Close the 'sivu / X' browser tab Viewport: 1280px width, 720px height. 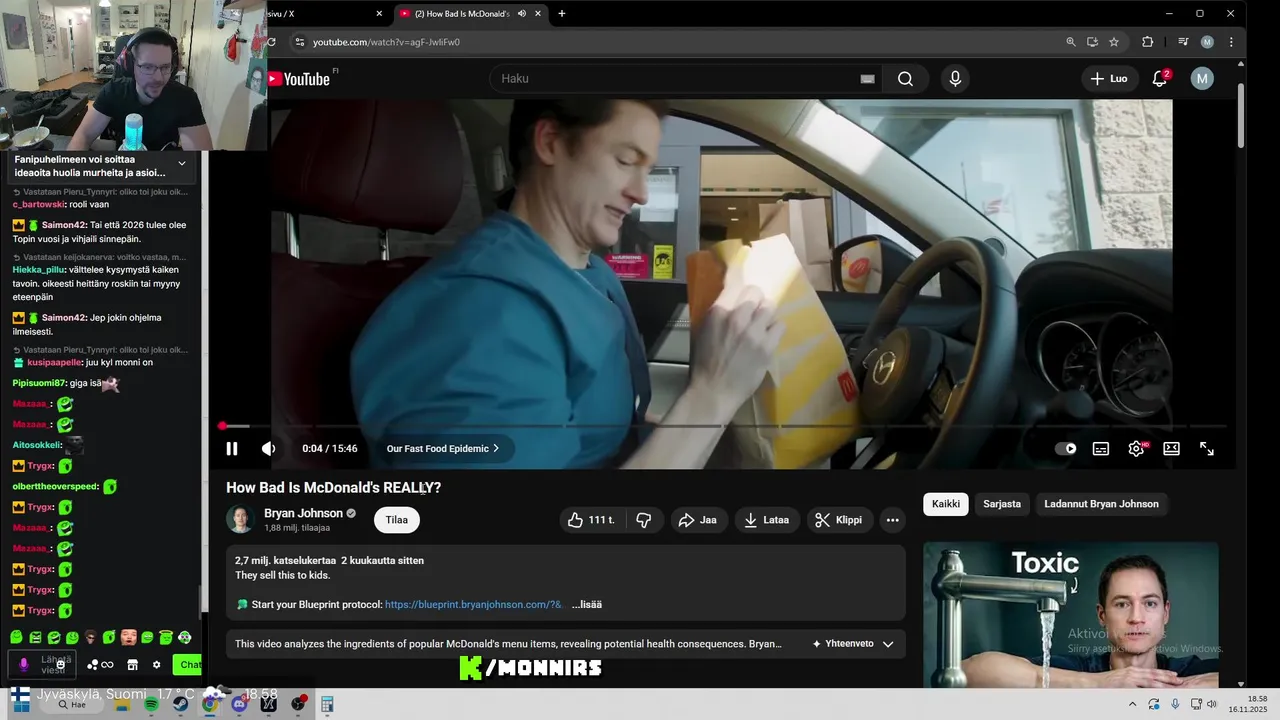[379, 14]
